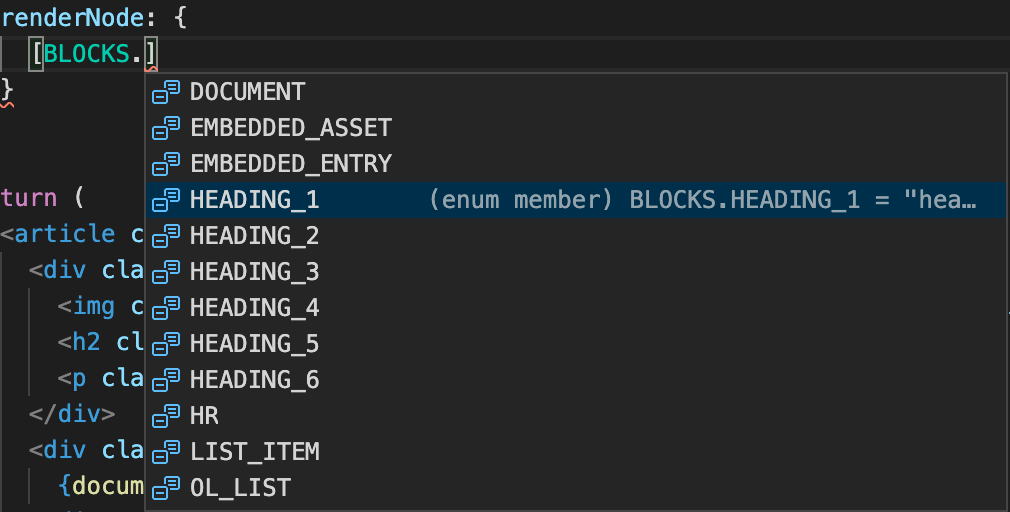Viewport: 1010px width, 512px height.
Task: Click the closing div tag in the code
Action: pyautogui.click(x=72, y=413)
